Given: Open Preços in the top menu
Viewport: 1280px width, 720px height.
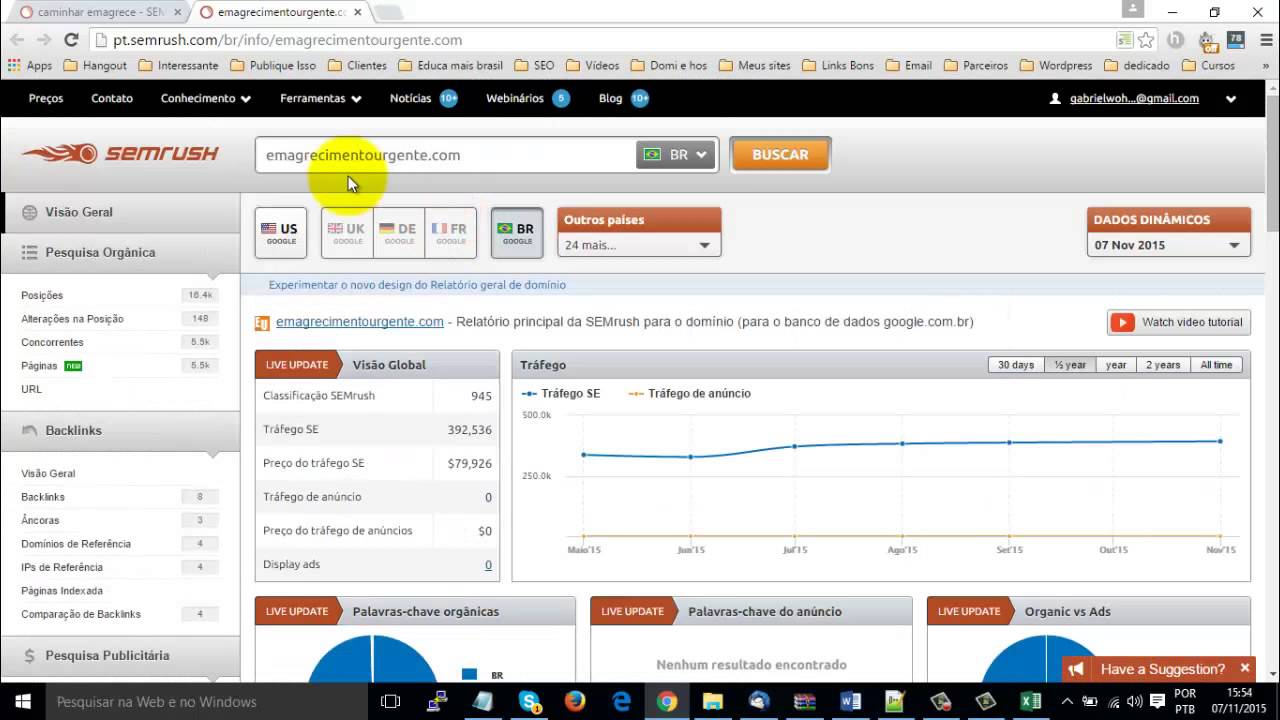Looking at the screenshot, I should point(46,99).
